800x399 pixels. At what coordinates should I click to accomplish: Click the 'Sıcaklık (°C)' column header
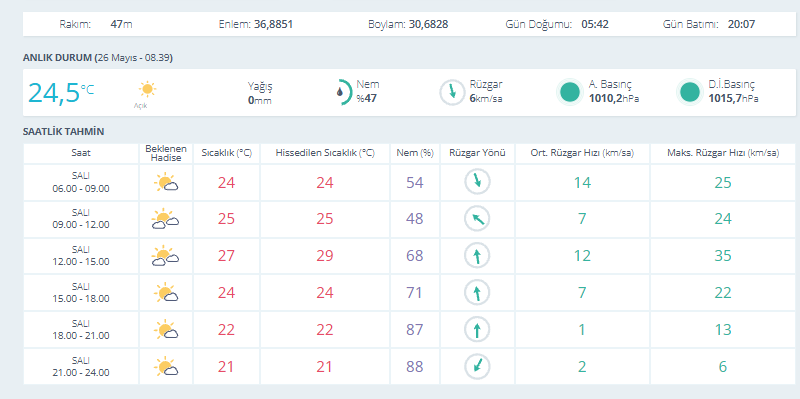point(227,153)
